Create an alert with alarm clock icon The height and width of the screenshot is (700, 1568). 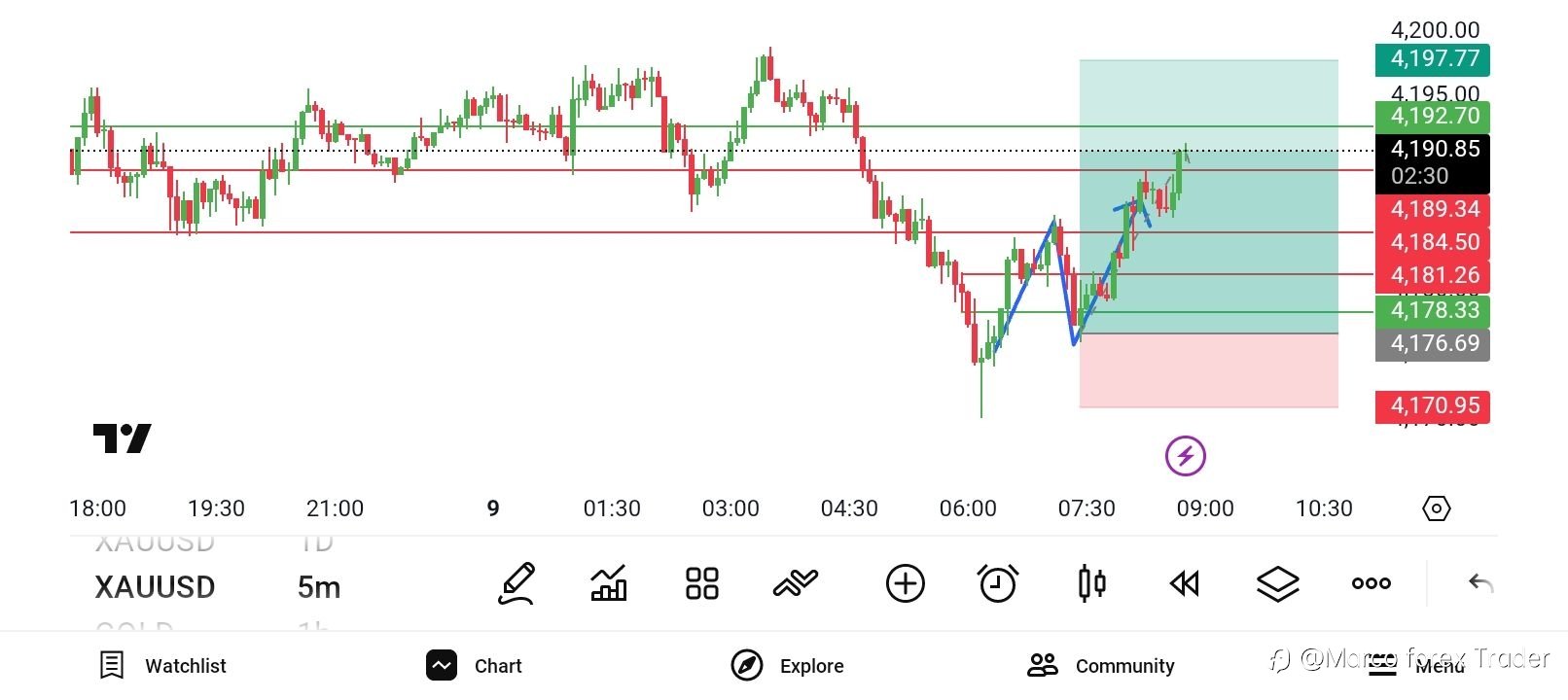[x=997, y=583]
